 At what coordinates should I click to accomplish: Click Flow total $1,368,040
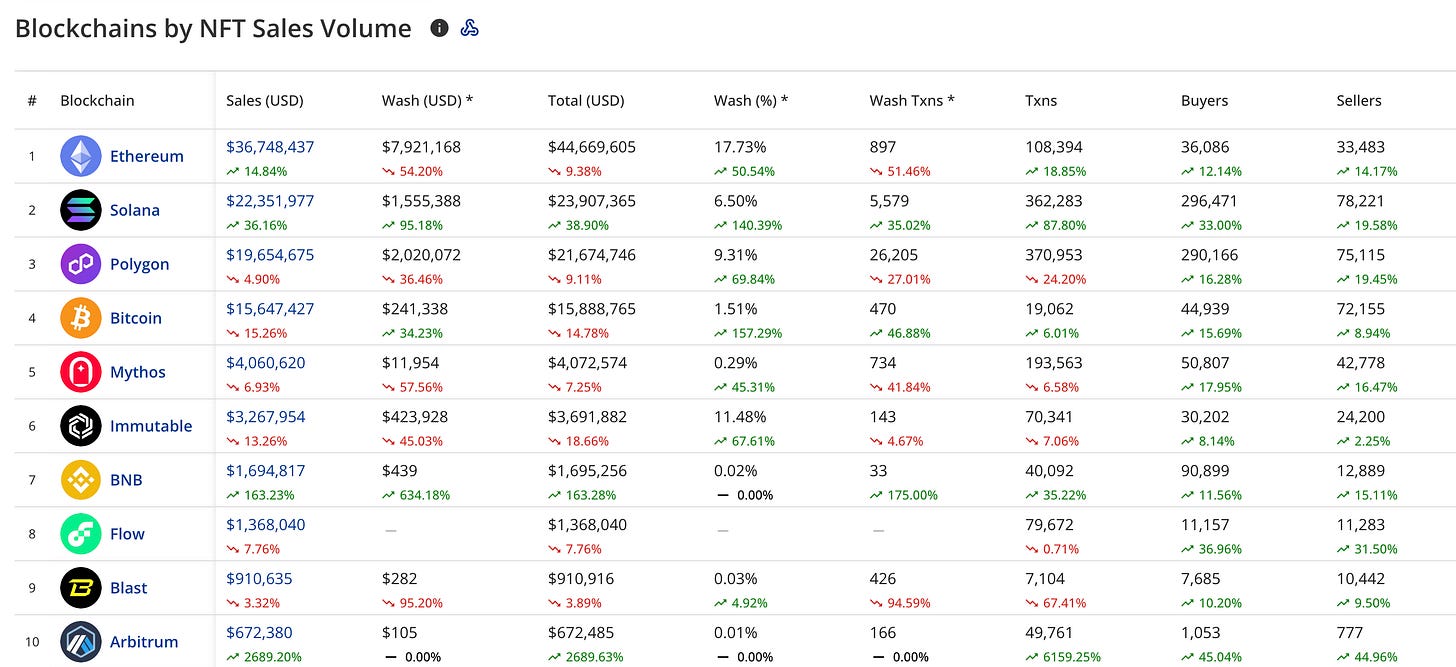[x=587, y=524]
